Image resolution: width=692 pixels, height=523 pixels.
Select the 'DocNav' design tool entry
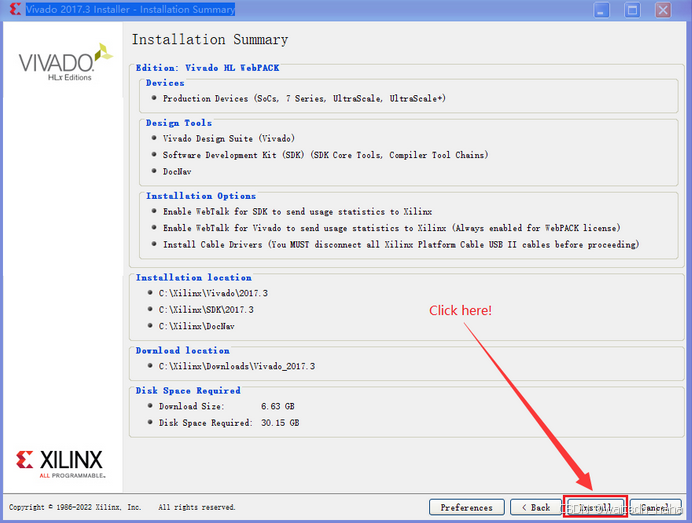[177, 172]
